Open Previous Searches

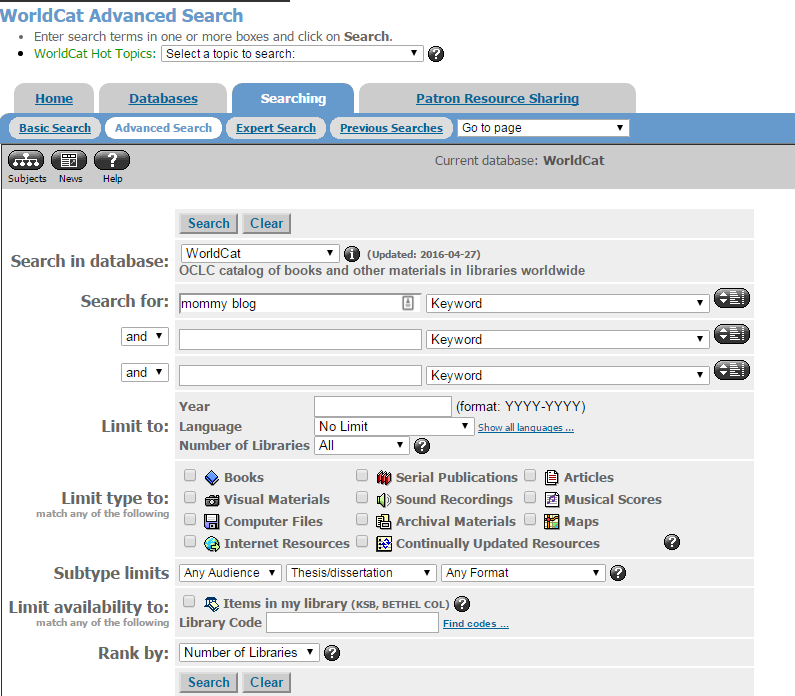click(391, 128)
